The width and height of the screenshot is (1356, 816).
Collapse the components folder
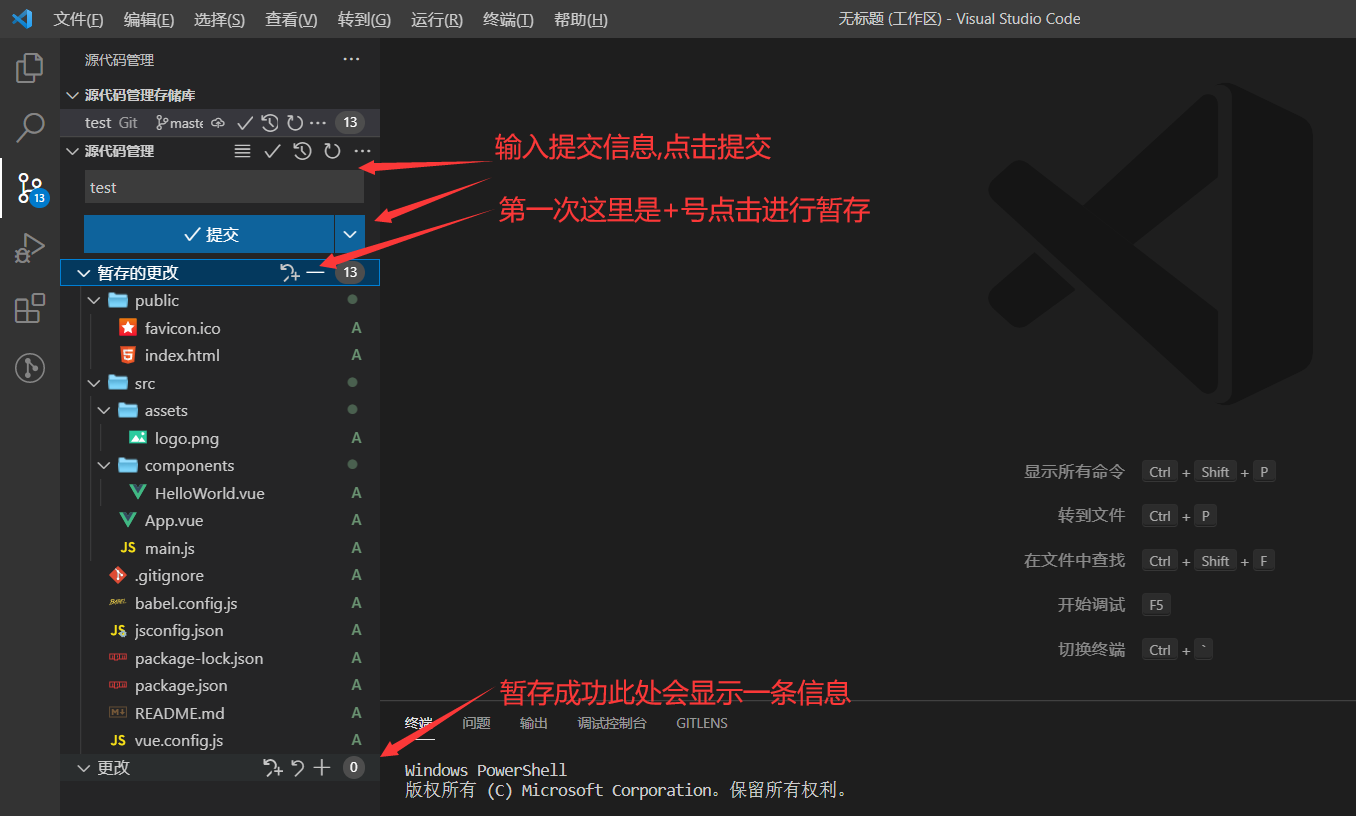[x=104, y=465]
